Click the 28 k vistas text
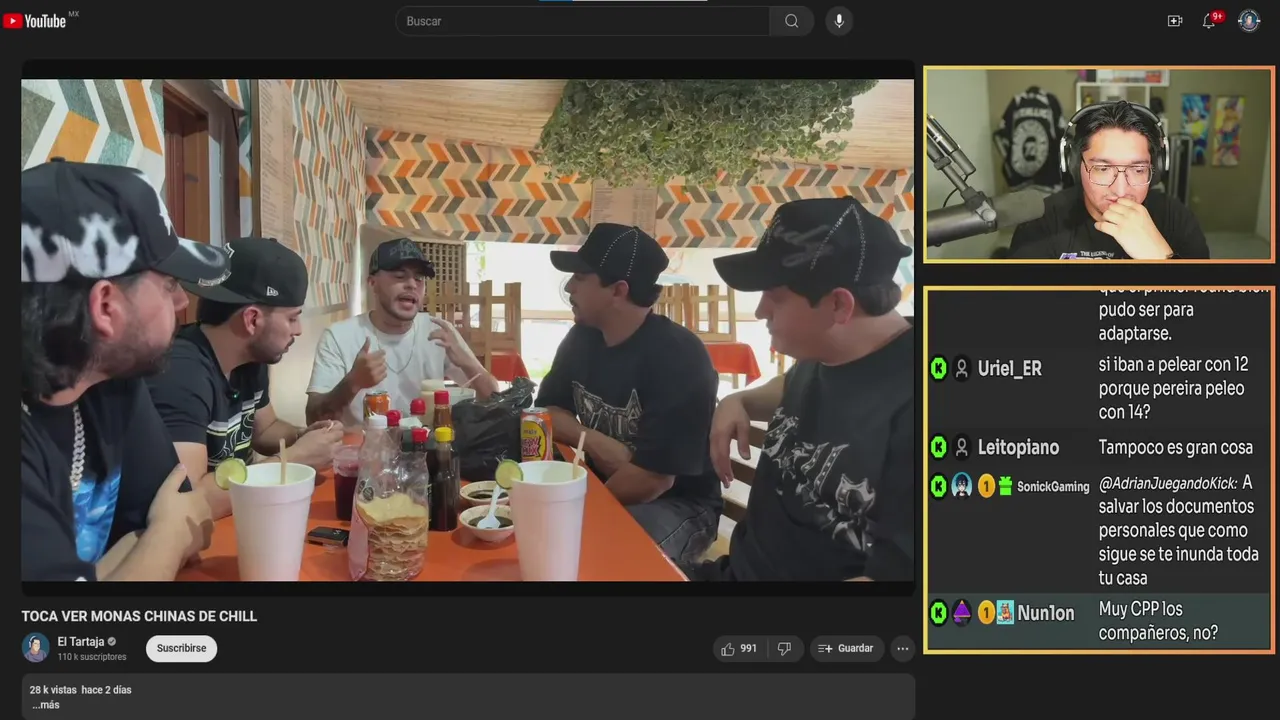Image resolution: width=1280 pixels, height=720 pixels. pyautogui.click(x=52, y=690)
